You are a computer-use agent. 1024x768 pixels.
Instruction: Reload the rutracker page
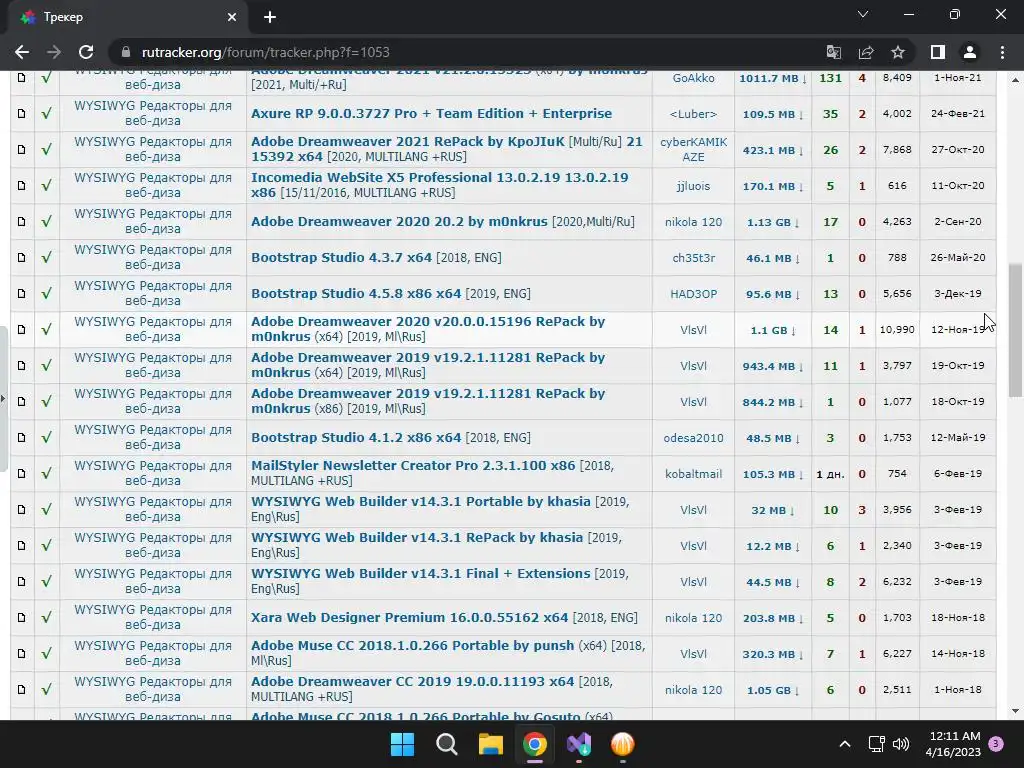tap(86, 52)
